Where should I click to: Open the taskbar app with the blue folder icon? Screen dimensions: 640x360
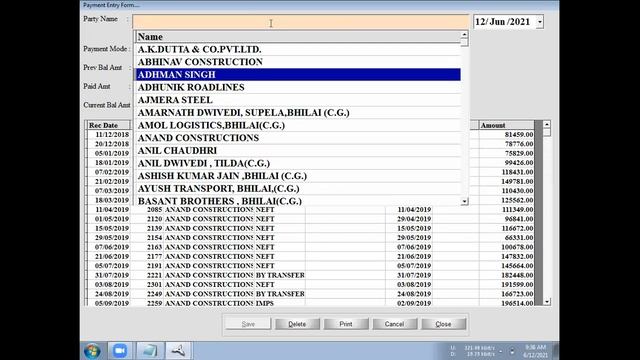pos(149,351)
